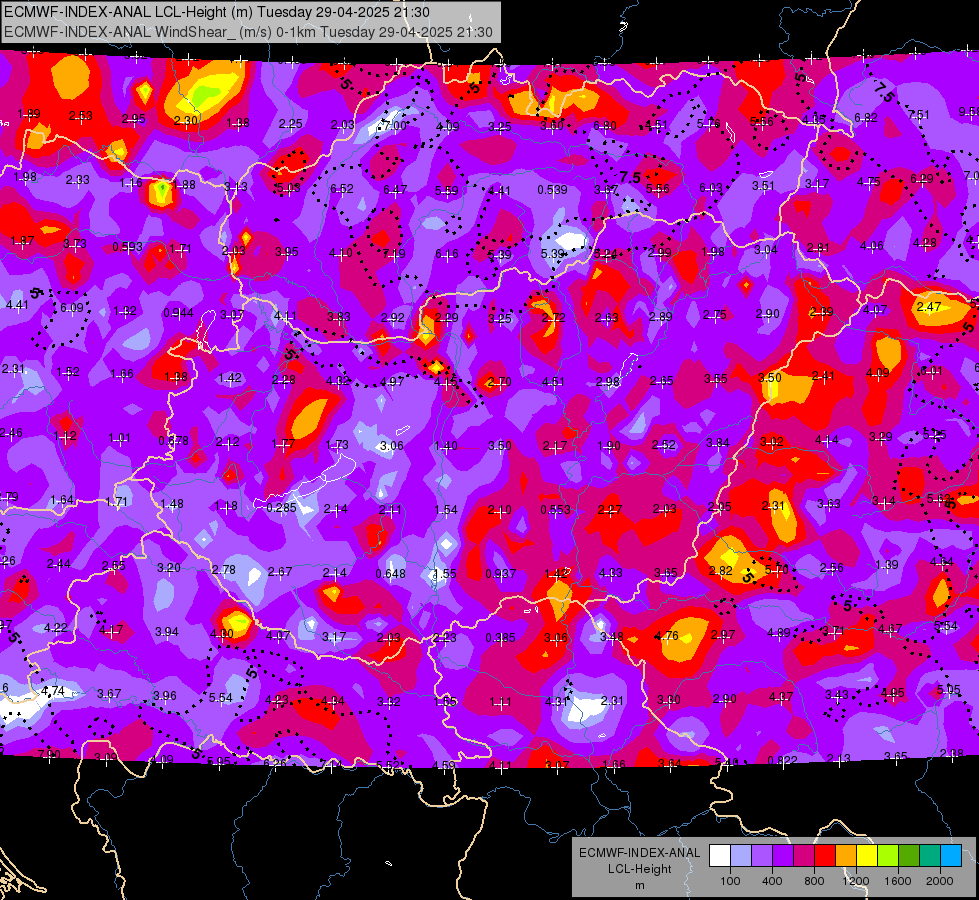Click the legend tick label 2000
This screenshot has width=979, height=900.
click(x=940, y=881)
